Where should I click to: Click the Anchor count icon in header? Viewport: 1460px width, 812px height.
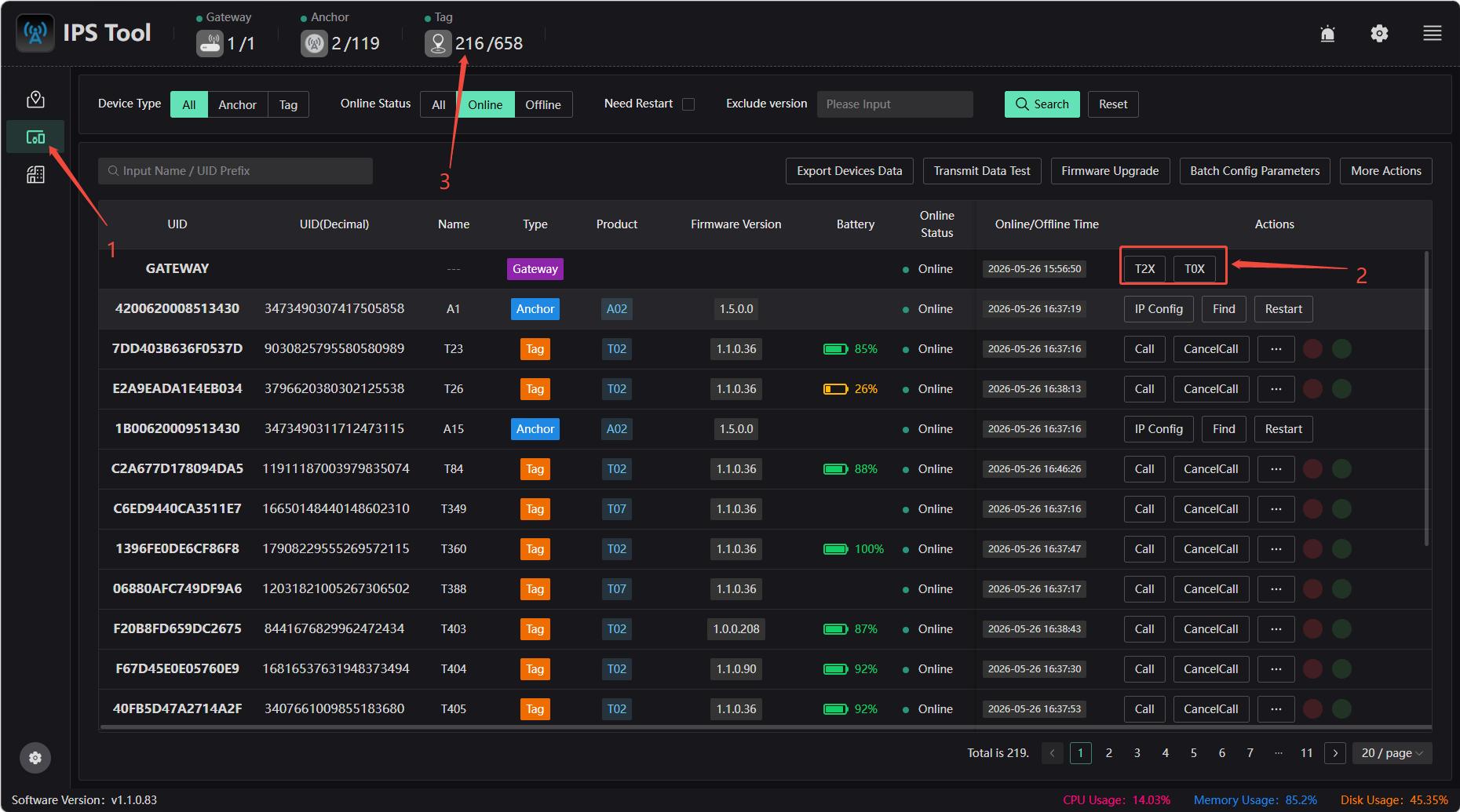(x=314, y=43)
